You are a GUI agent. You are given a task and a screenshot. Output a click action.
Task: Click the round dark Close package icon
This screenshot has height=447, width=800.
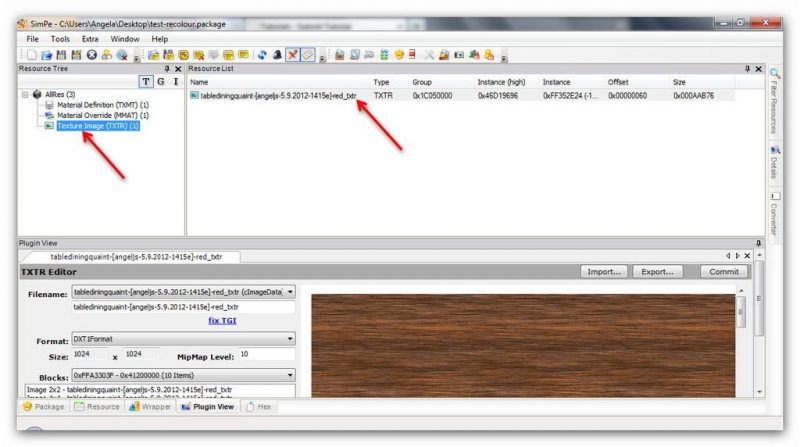tap(91, 55)
